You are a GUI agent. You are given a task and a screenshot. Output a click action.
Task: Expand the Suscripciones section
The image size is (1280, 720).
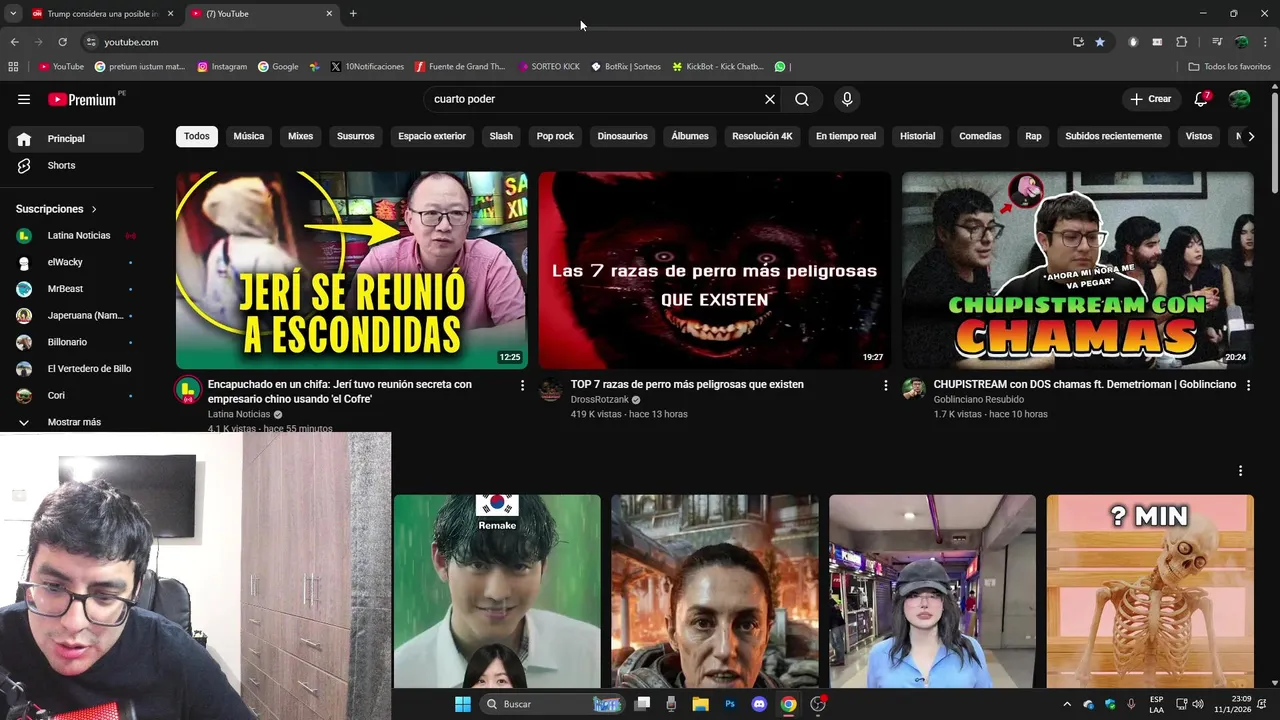(x=57, y=209)
